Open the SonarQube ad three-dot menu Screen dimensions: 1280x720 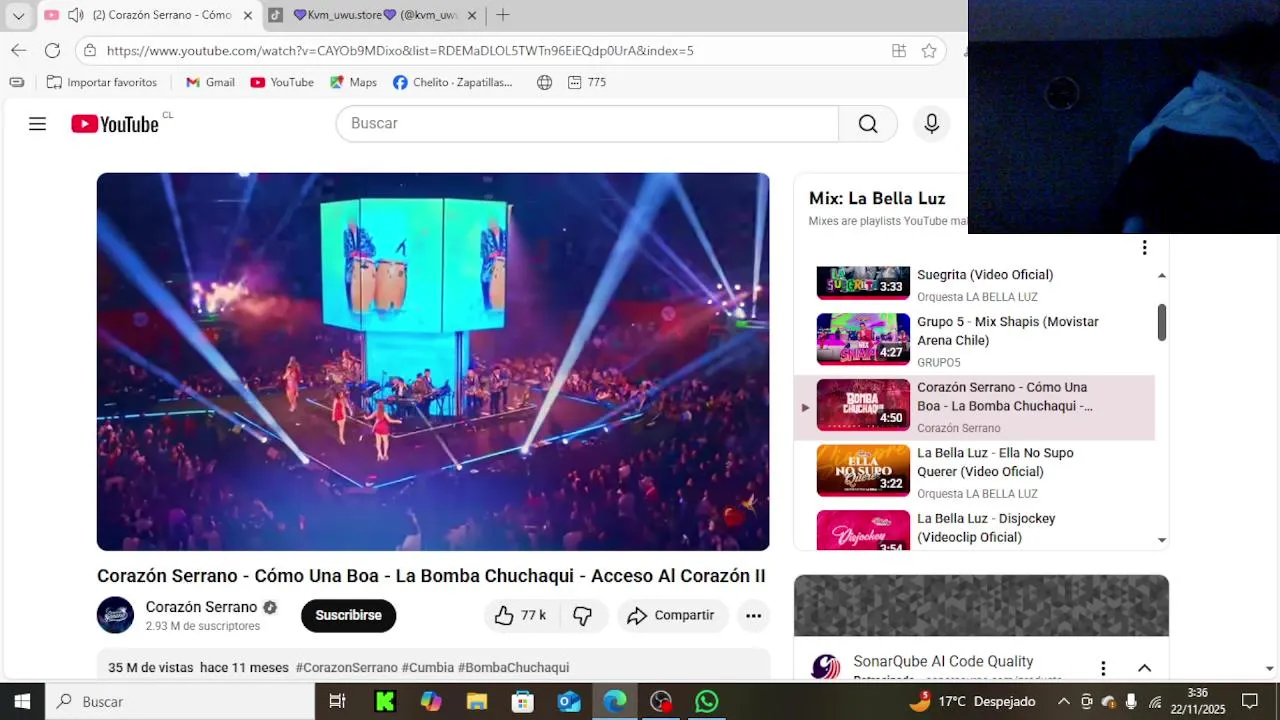click(1103, 668)
